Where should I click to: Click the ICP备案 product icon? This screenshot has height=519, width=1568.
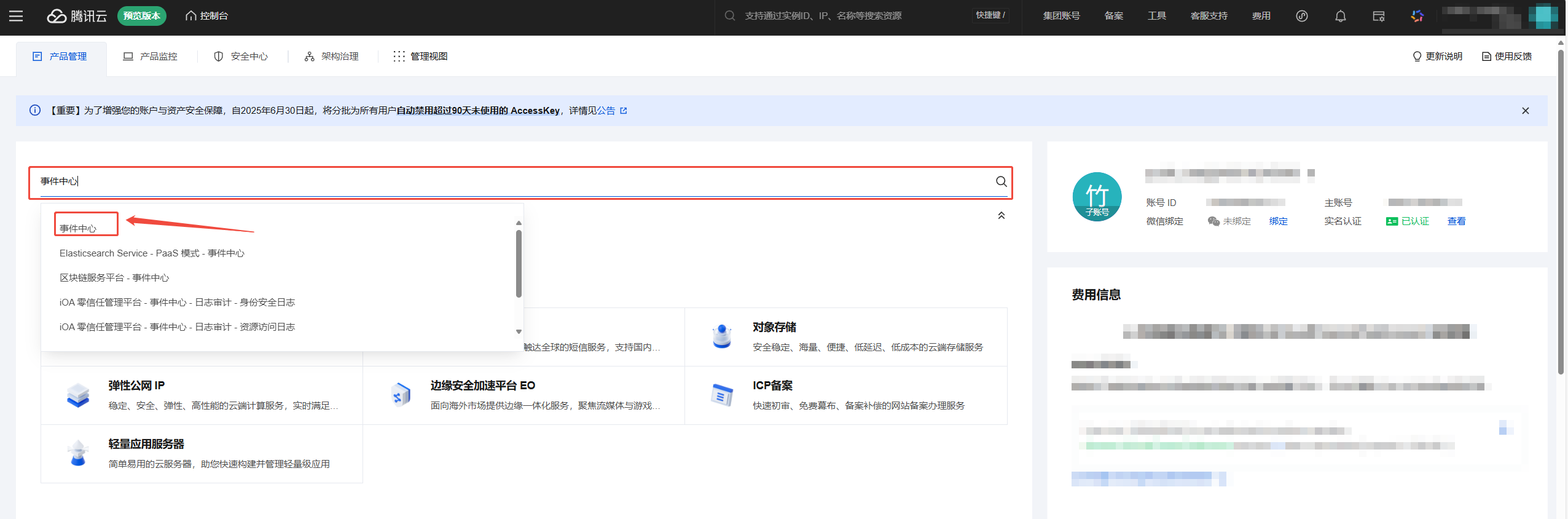[721, 395]
